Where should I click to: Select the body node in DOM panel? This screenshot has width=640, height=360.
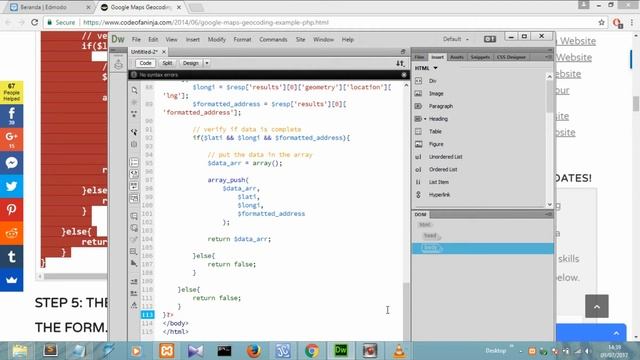click(431, 248)
